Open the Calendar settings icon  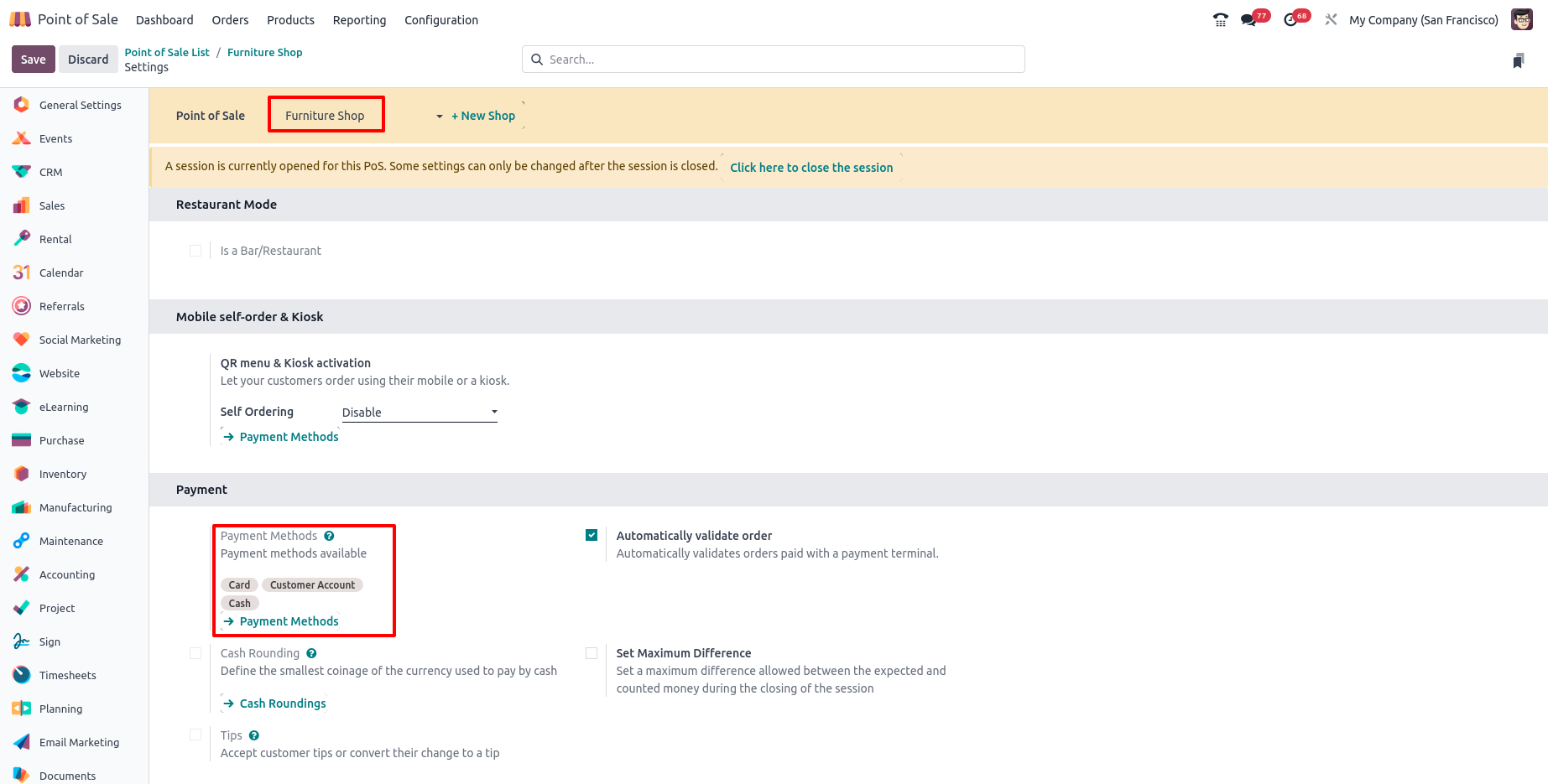[x=22, y=273]
